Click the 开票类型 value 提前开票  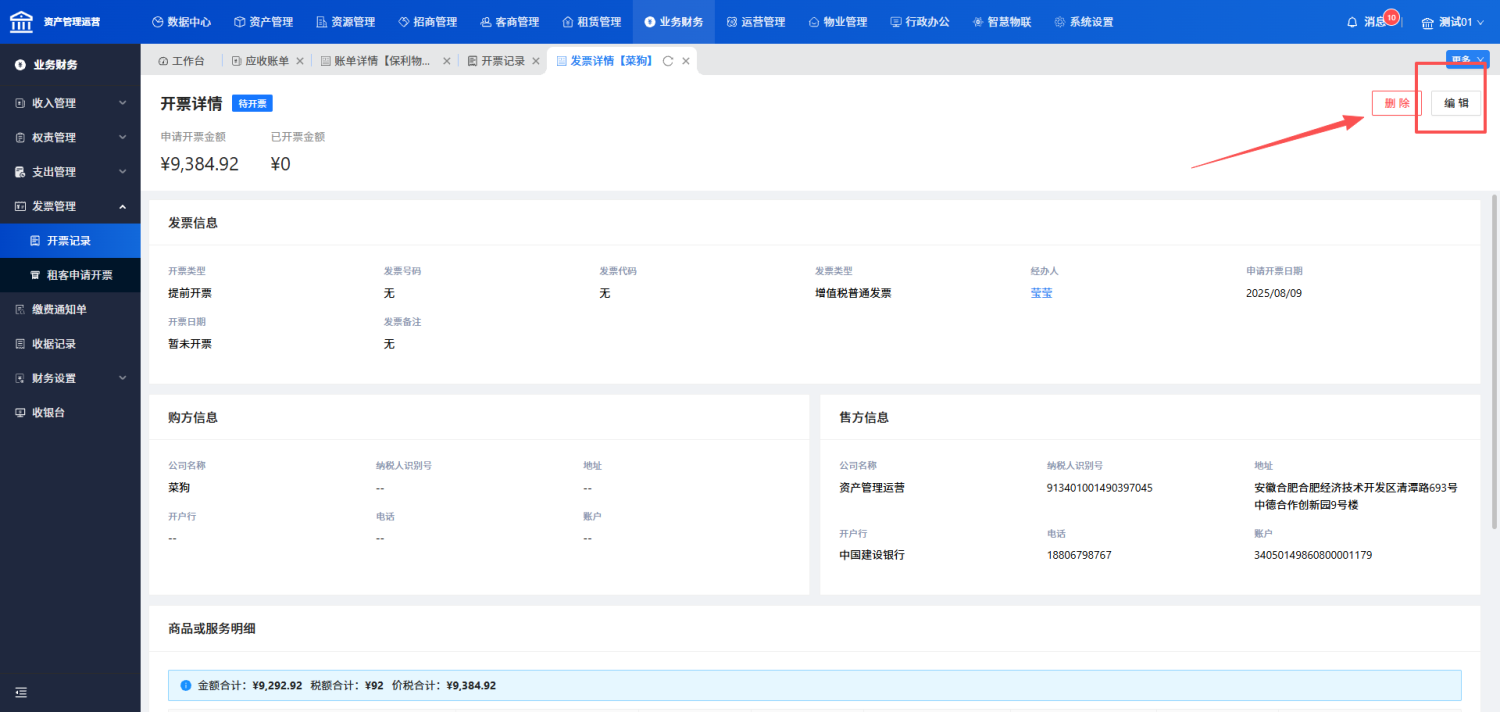[190, 293]
